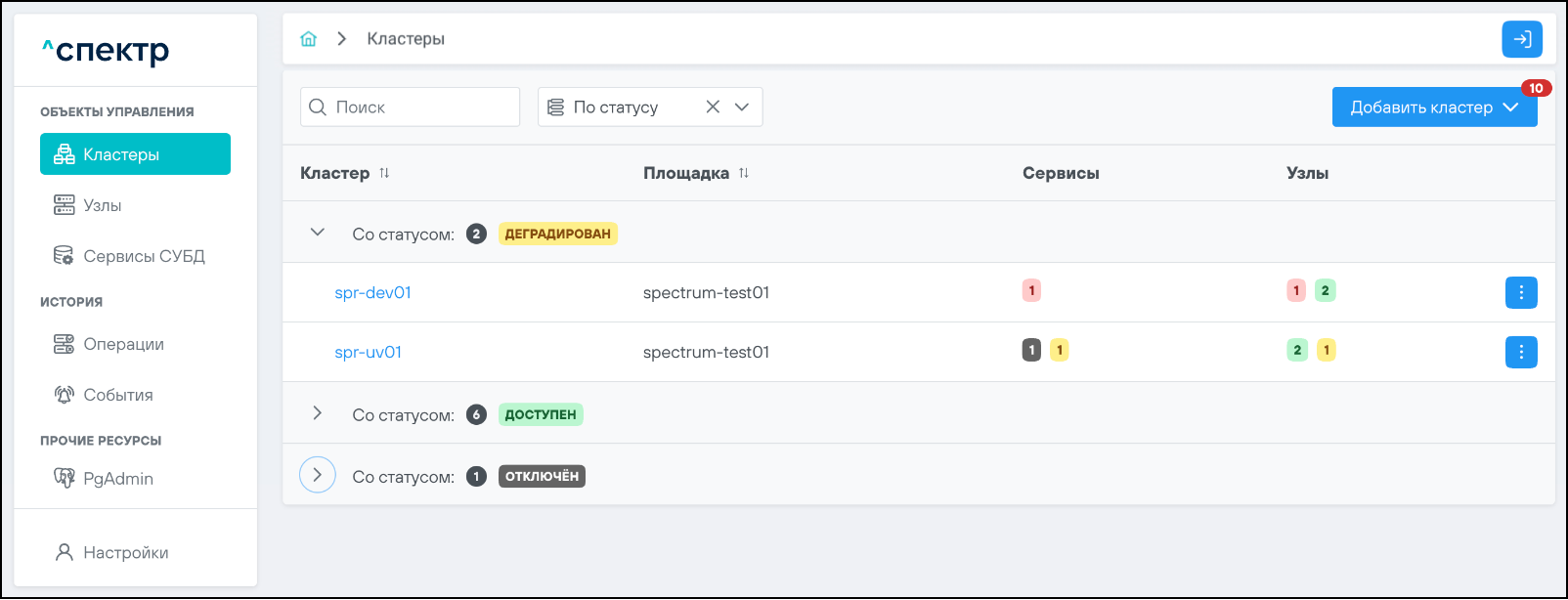Go to Сервисы СУБД section
This screenshot has height=600, width=1568.
coord(144,256)
